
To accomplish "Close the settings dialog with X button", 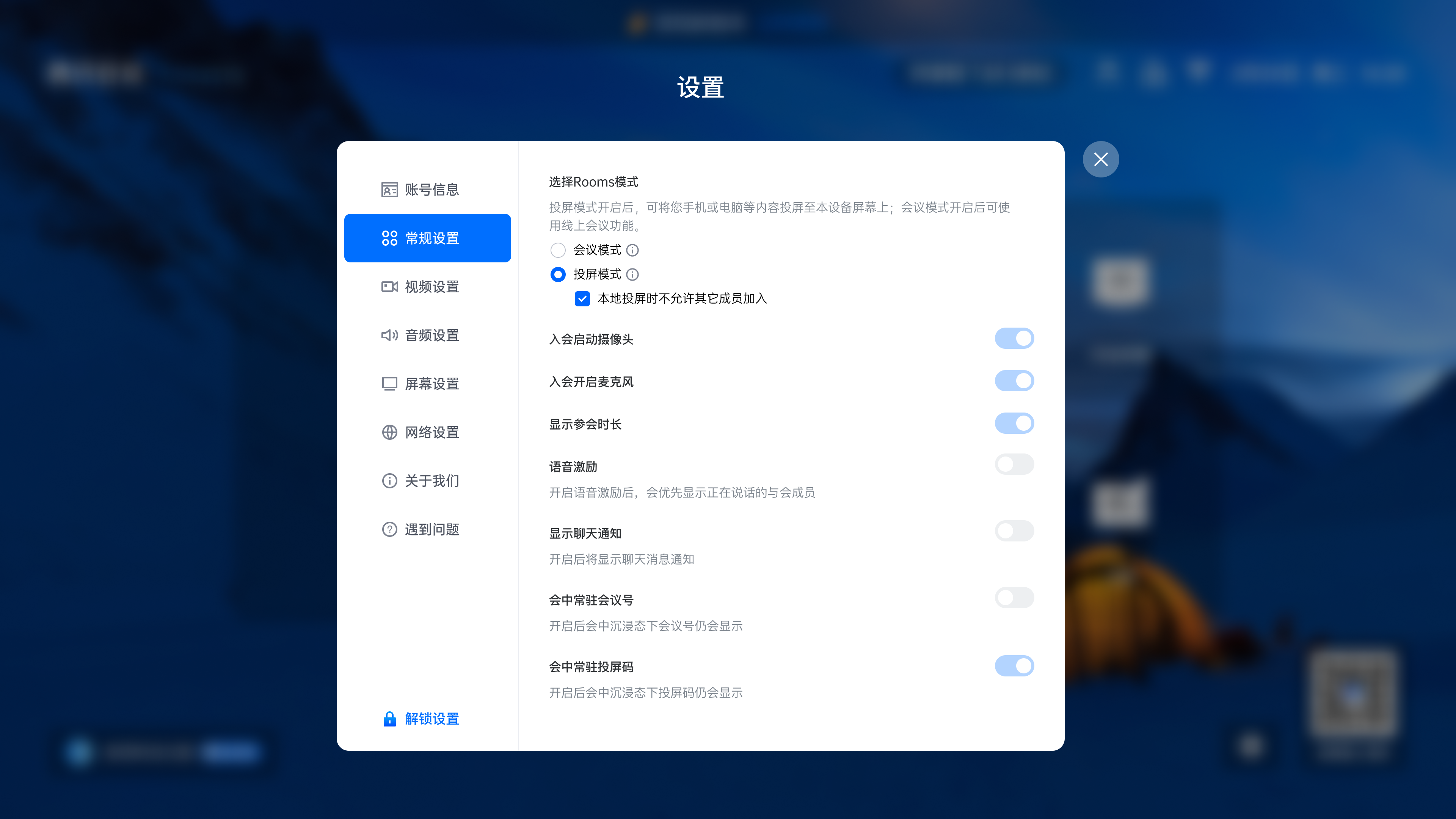I will (x=1100, y=159).
